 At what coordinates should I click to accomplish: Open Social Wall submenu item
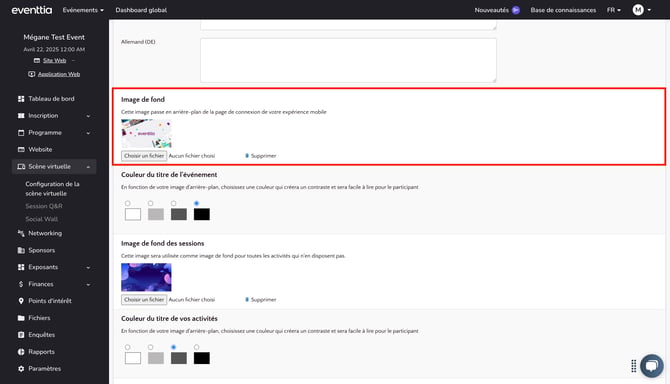click(x=41, y=219)
